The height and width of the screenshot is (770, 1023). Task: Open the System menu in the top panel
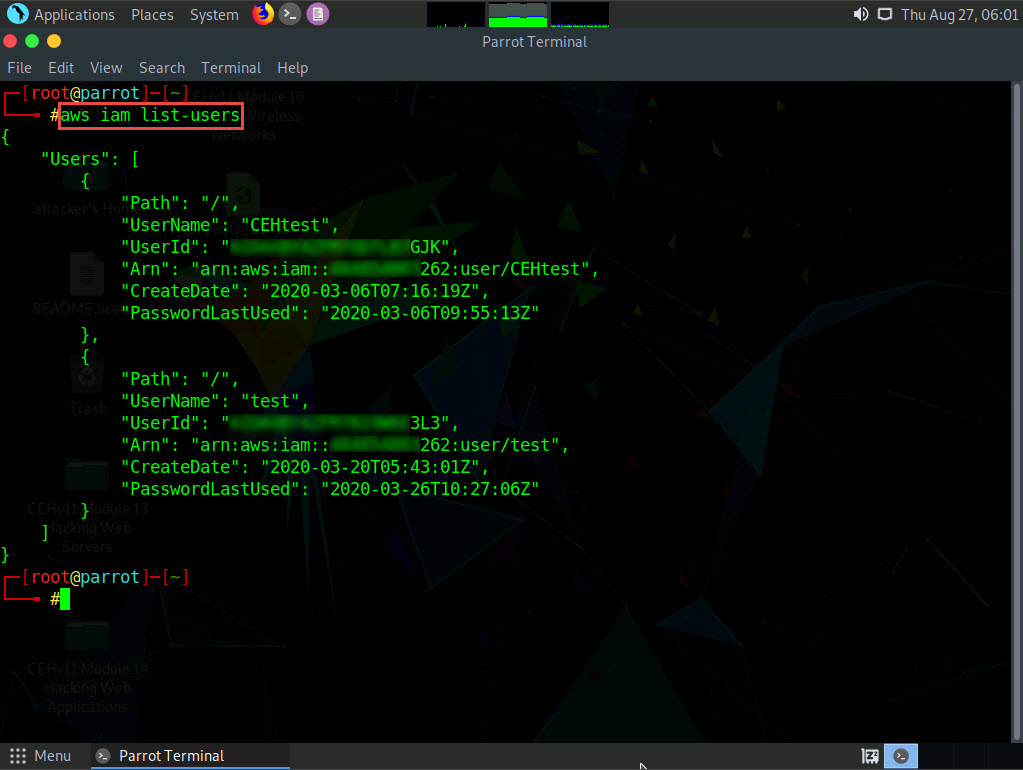point(214,14)
